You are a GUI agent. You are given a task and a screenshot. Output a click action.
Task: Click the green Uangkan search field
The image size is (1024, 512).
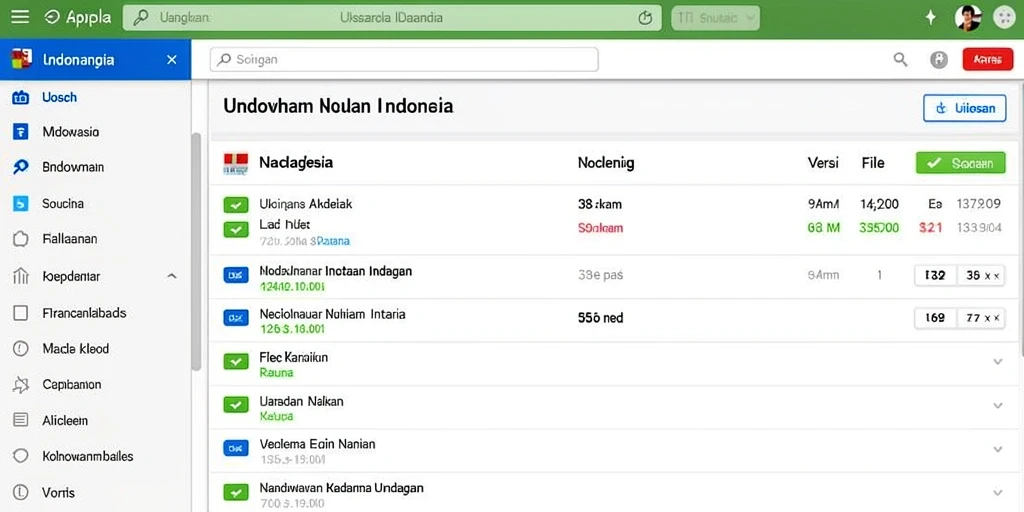point(392,18)
